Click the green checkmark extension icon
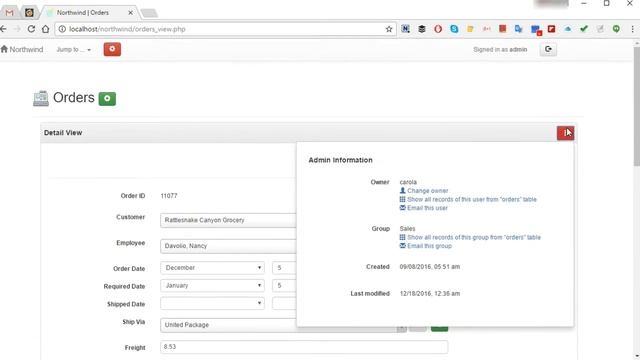Image resolution: width=640 pixels, height=360 pixels. pos(584,29)
